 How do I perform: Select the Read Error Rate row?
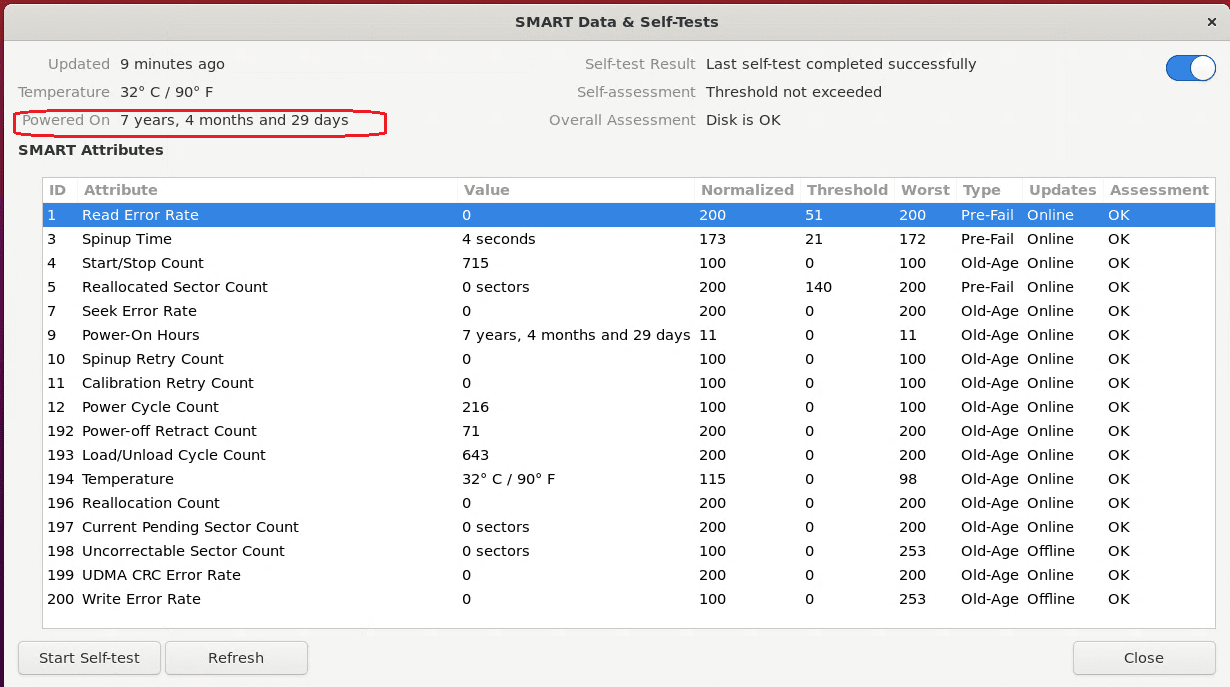tap(140, 215)
